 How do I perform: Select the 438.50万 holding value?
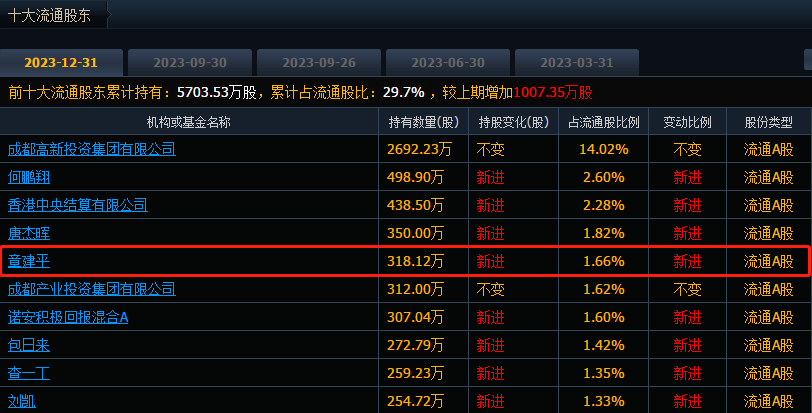(415, 205)
